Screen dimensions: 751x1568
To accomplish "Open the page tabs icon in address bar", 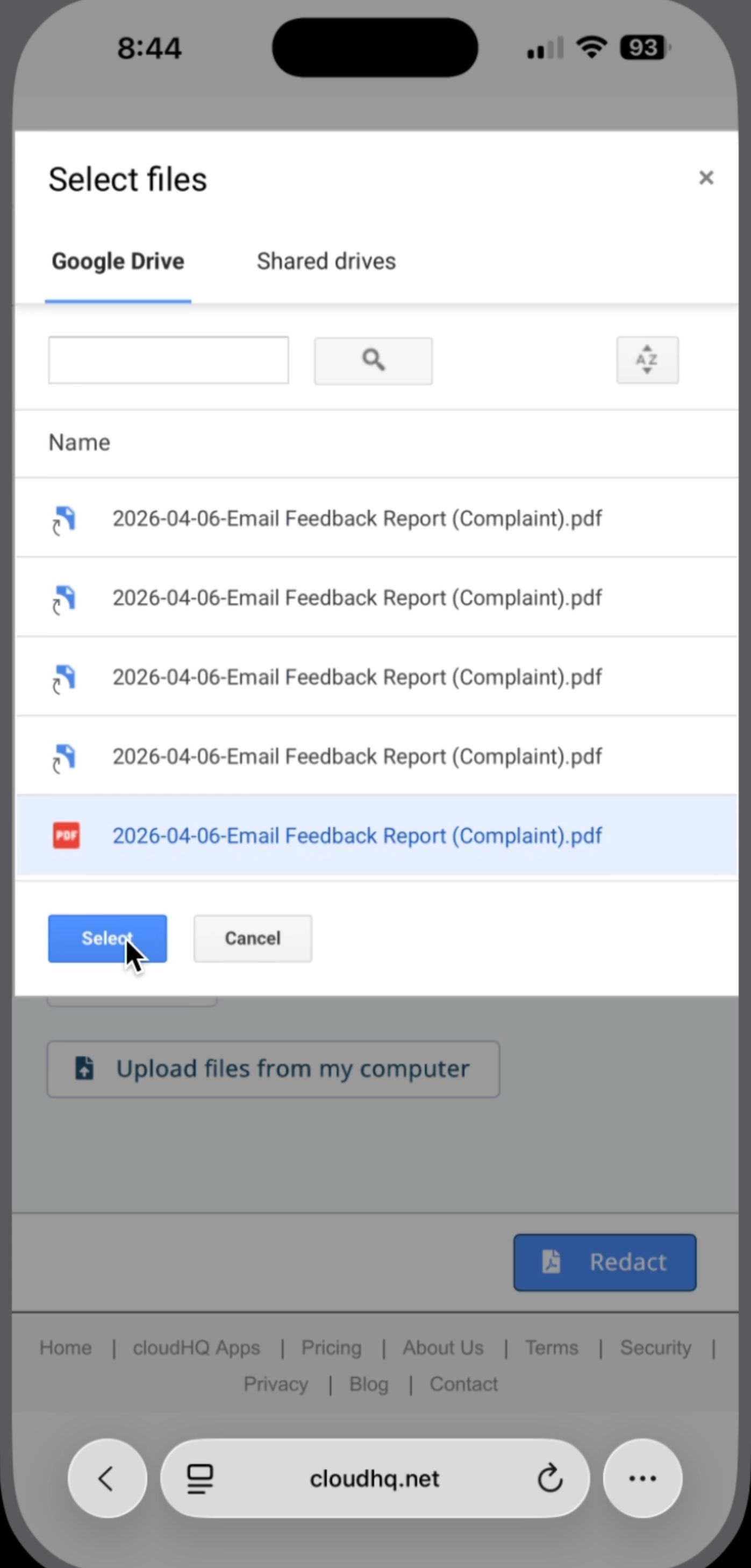I will click(x=199, y=1478).
